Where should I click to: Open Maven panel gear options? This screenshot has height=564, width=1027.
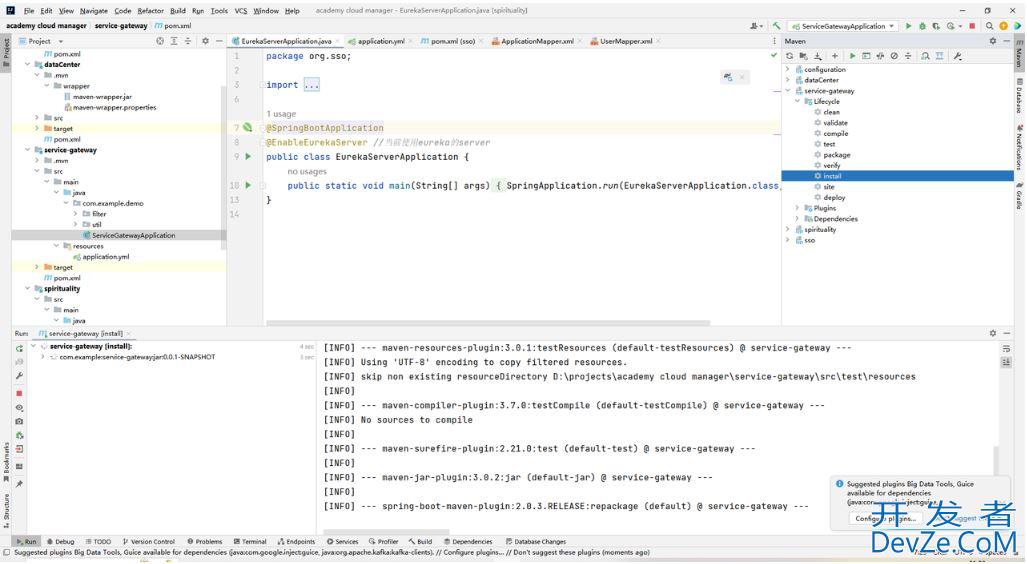tap(993, 41)
